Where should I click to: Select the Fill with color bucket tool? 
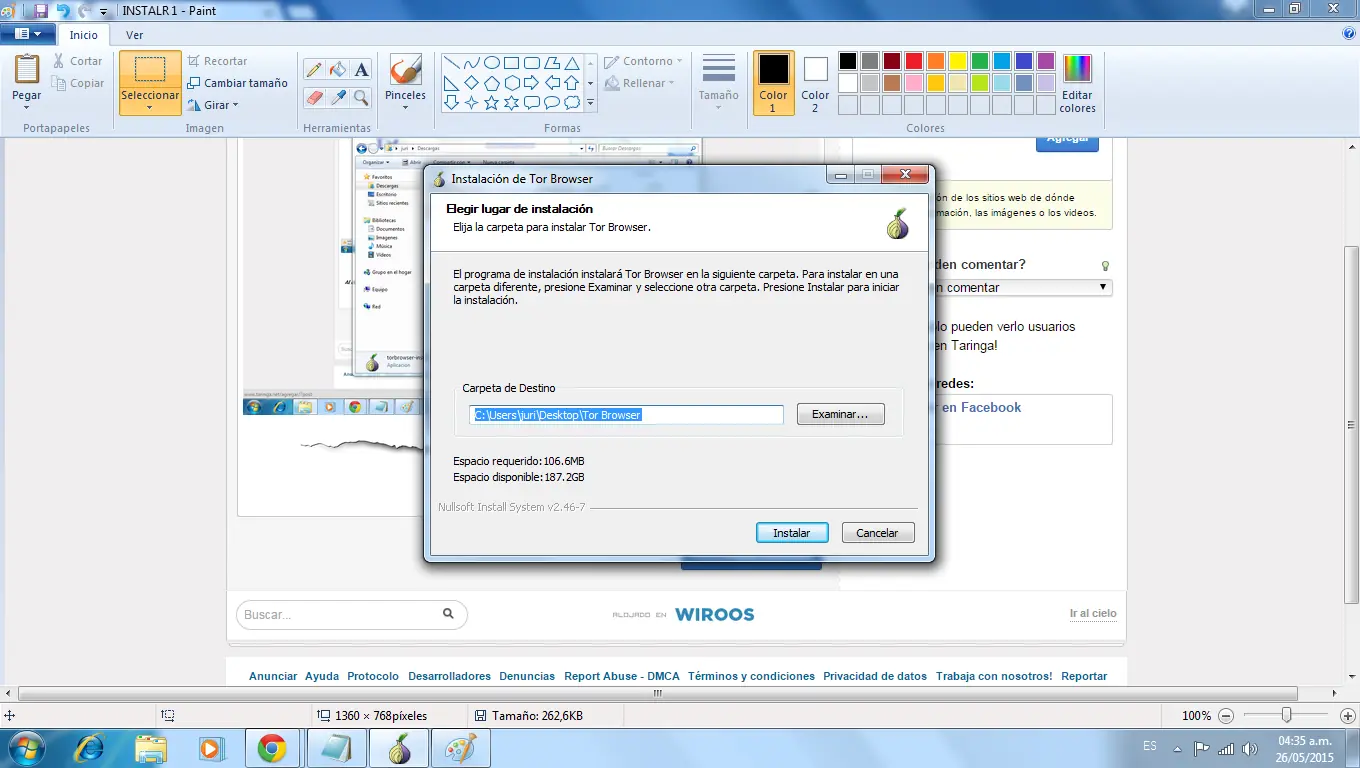point(338,69)
